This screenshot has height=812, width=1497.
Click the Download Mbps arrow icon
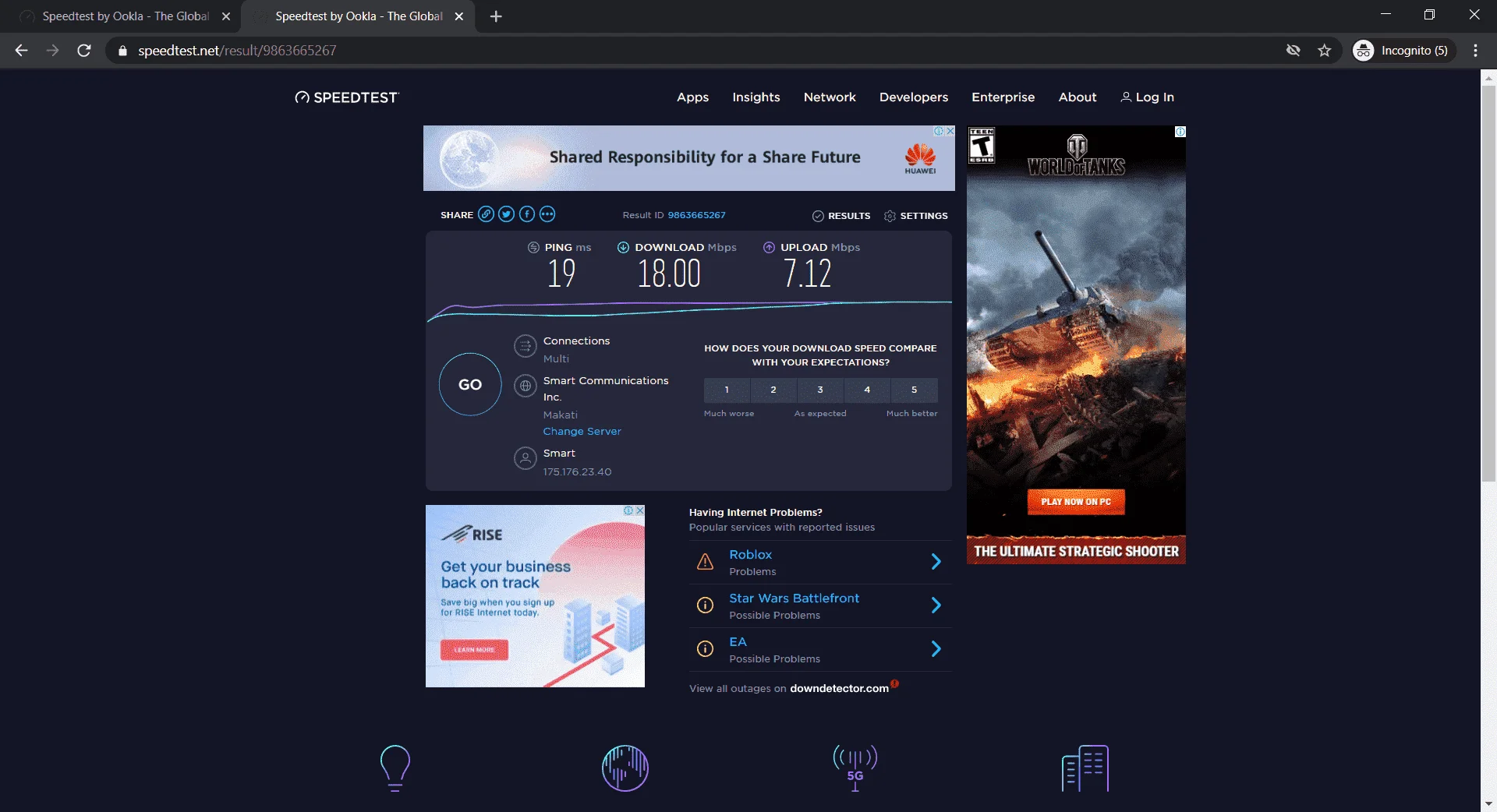pyautogui.click(x=623, y=247)
